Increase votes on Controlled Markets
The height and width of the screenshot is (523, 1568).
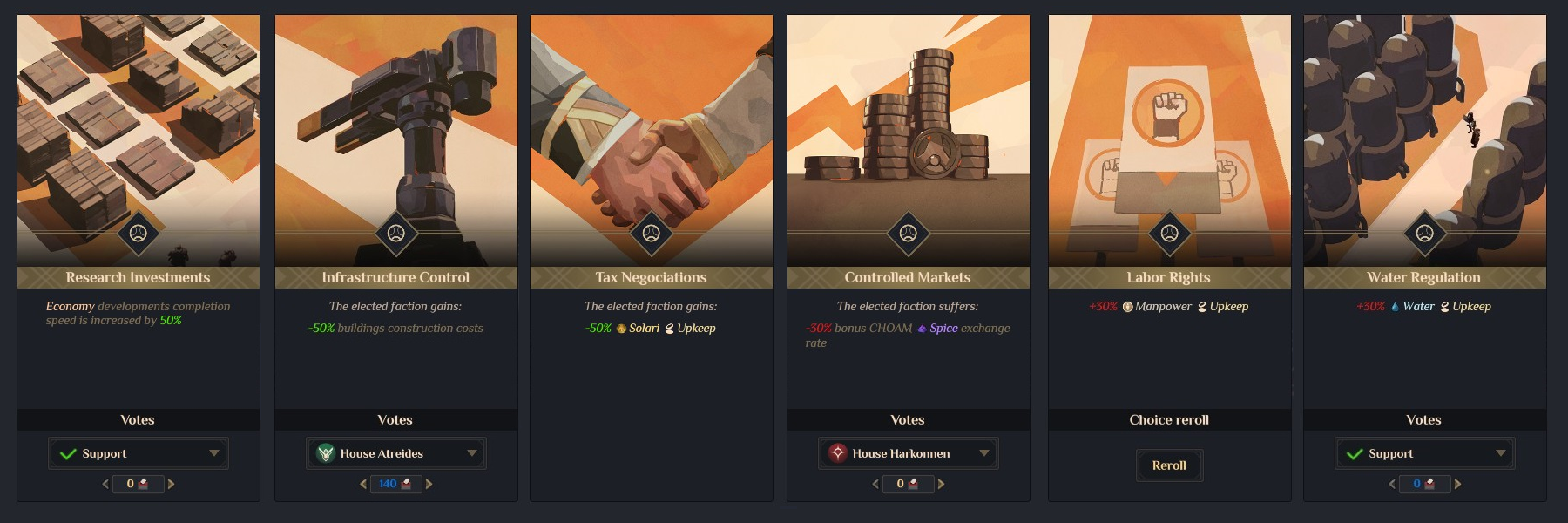(x=941, y=484)
